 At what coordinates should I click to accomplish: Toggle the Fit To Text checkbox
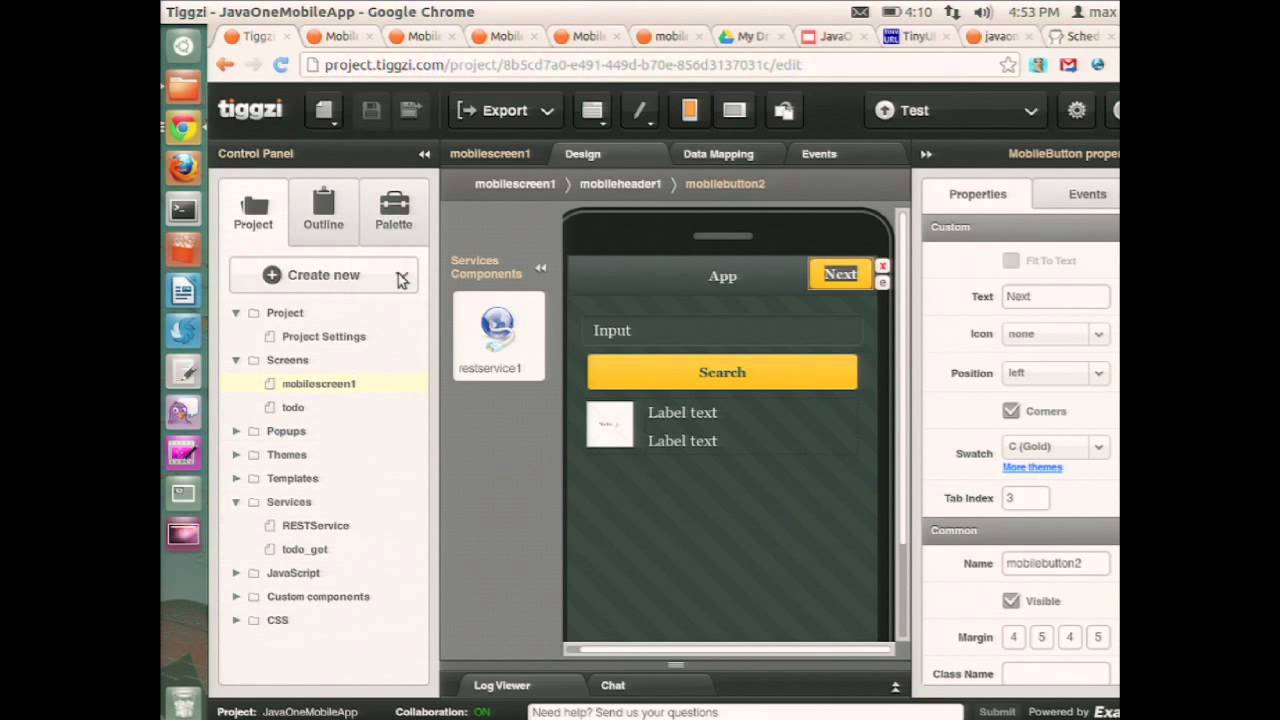1011,260
